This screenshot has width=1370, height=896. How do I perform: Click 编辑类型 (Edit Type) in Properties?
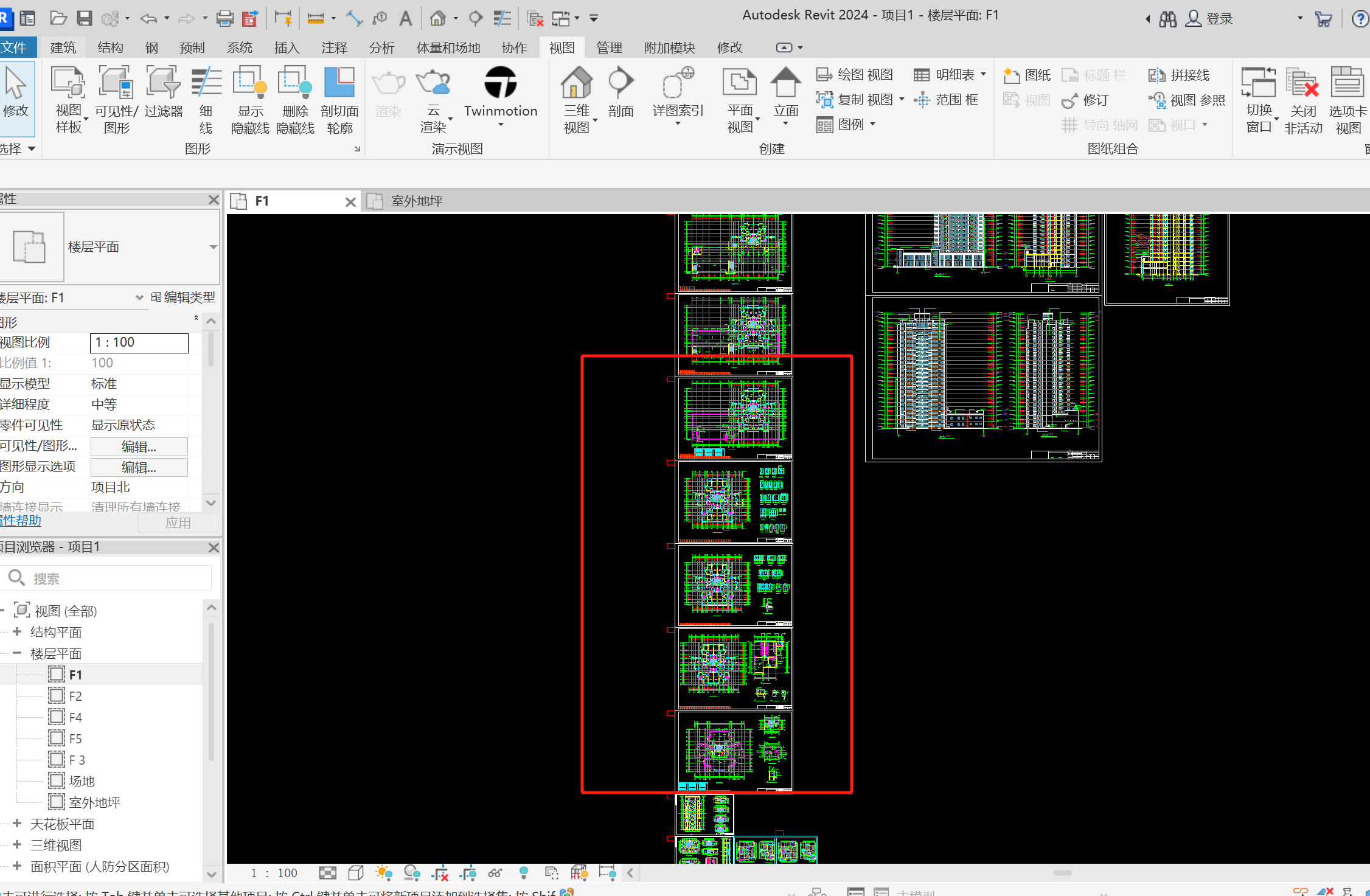point(183,297)
